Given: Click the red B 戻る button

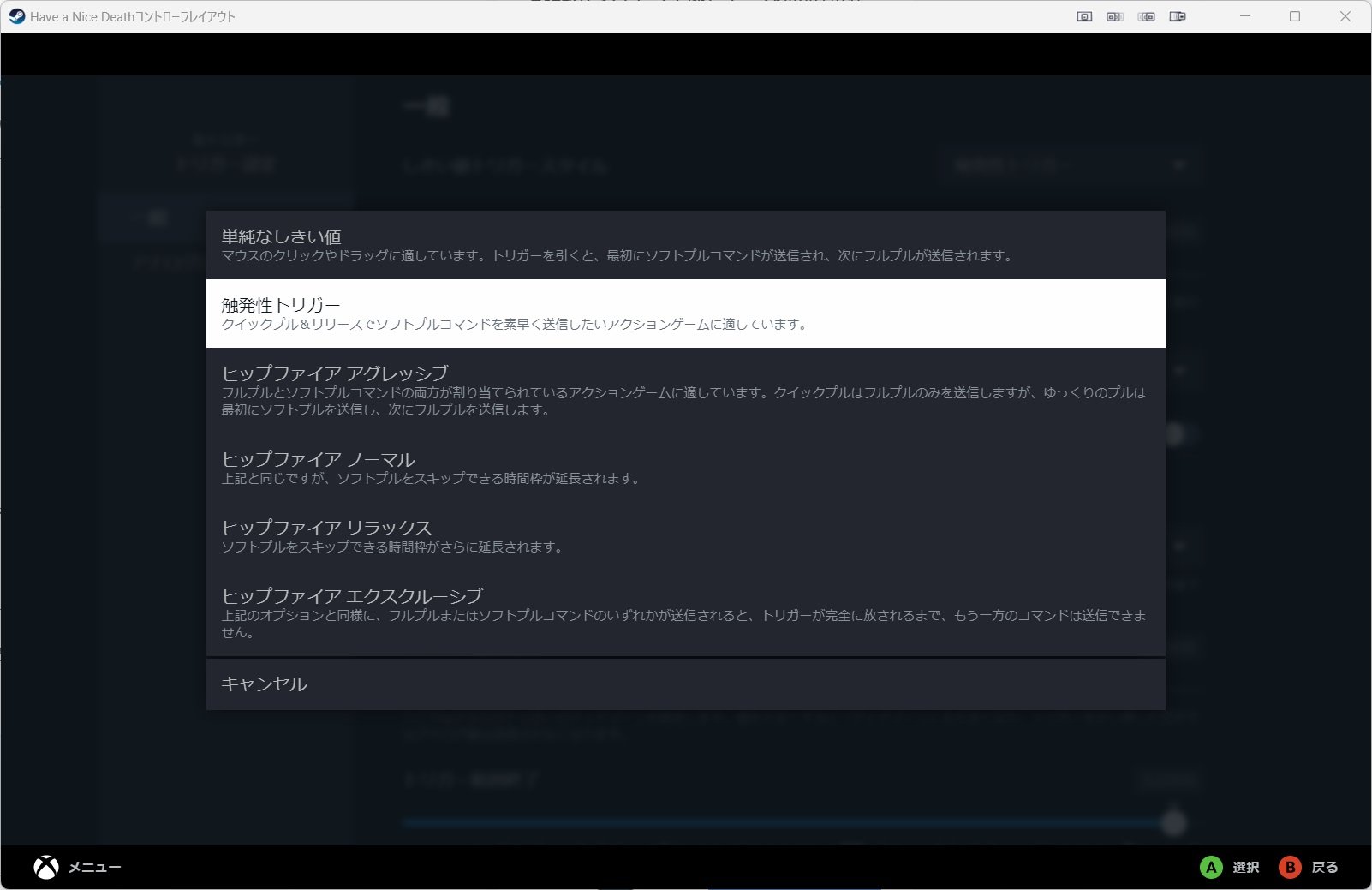Looking at the screenshot, I should coord(1308,868).
